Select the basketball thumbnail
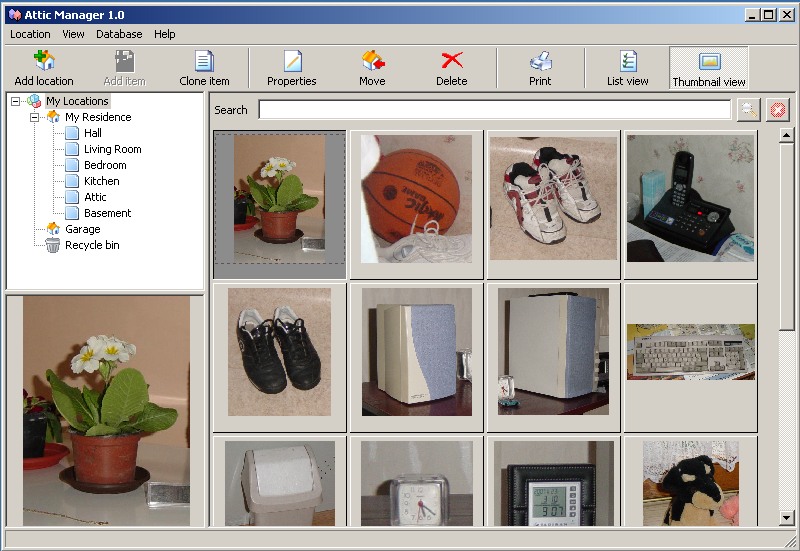Image resolution: width=800 pixels, height=551 pixels. (x=416, y=198)
